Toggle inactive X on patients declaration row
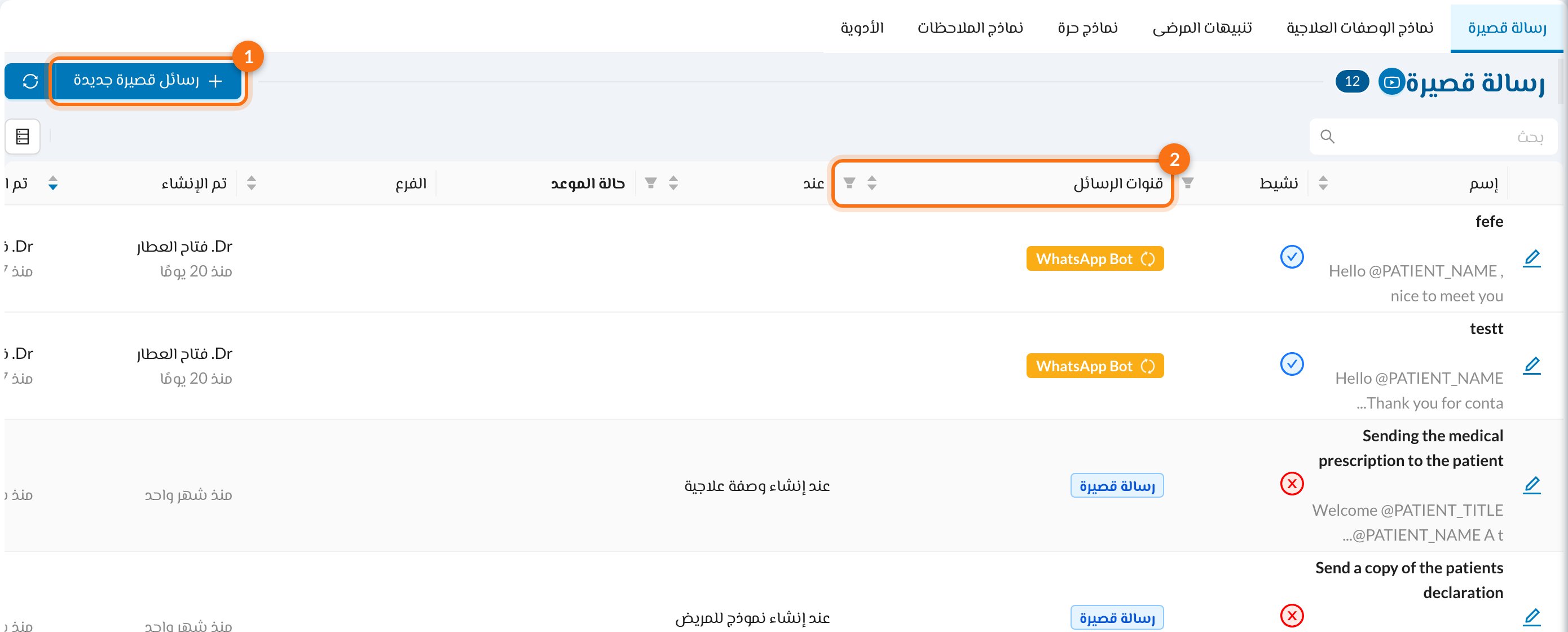This screenshot has height=632, width=1568. point(1292,616)
